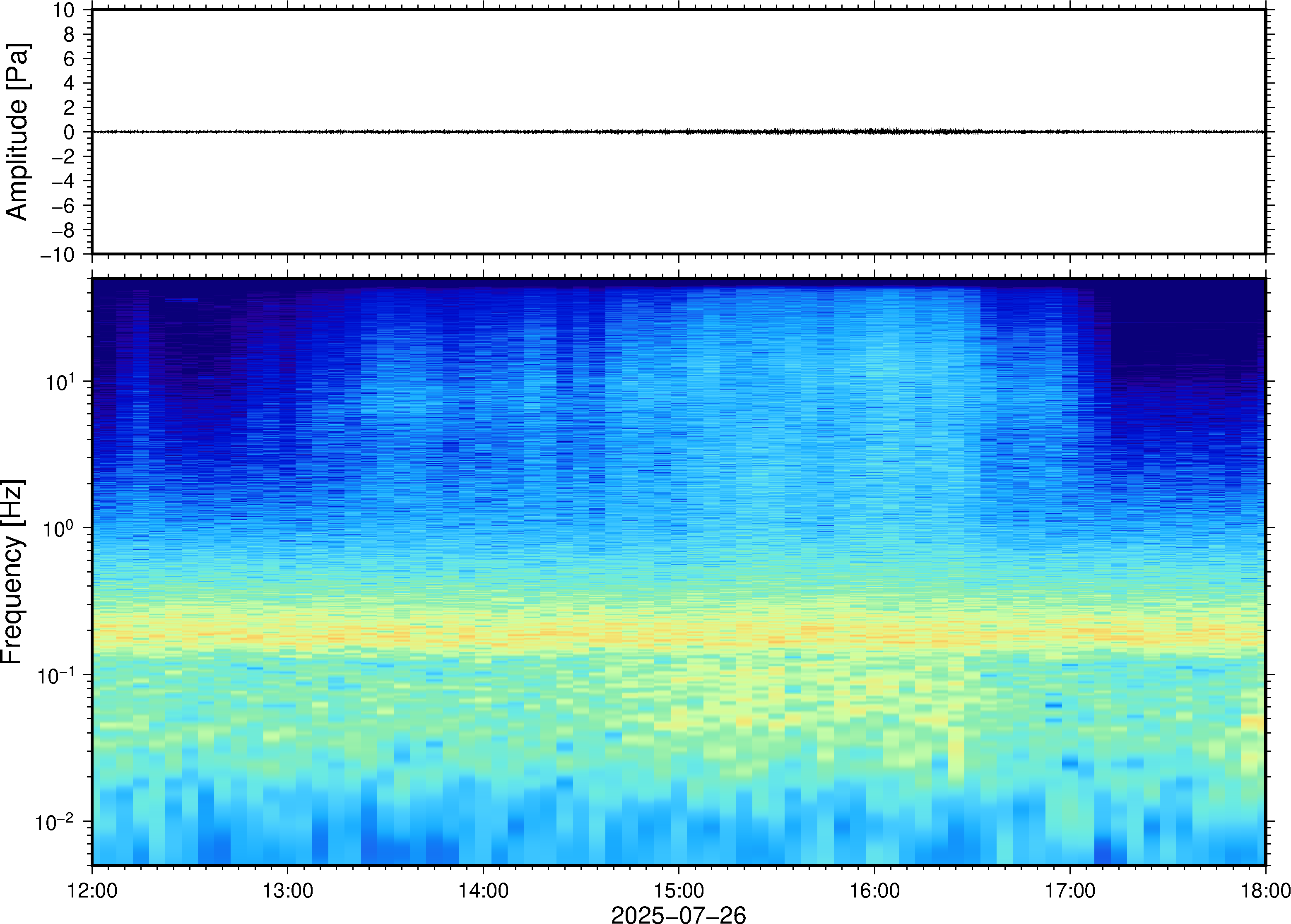Image resolution: width=1291 pixels, height=924 pixels.
Task: Click the amplitude tick label −10
Action: [58, 254]
